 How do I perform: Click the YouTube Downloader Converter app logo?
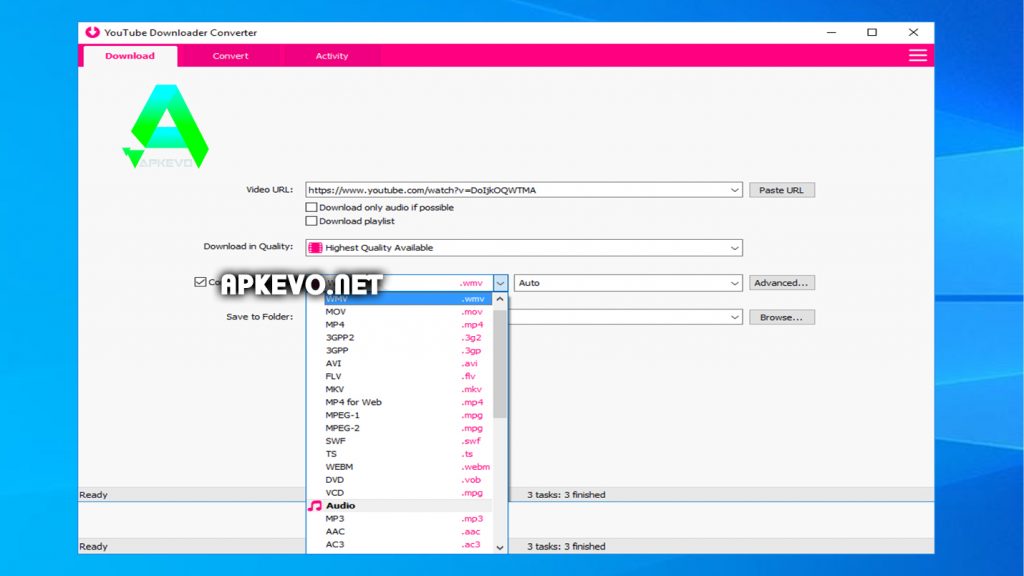coord(93,32)
